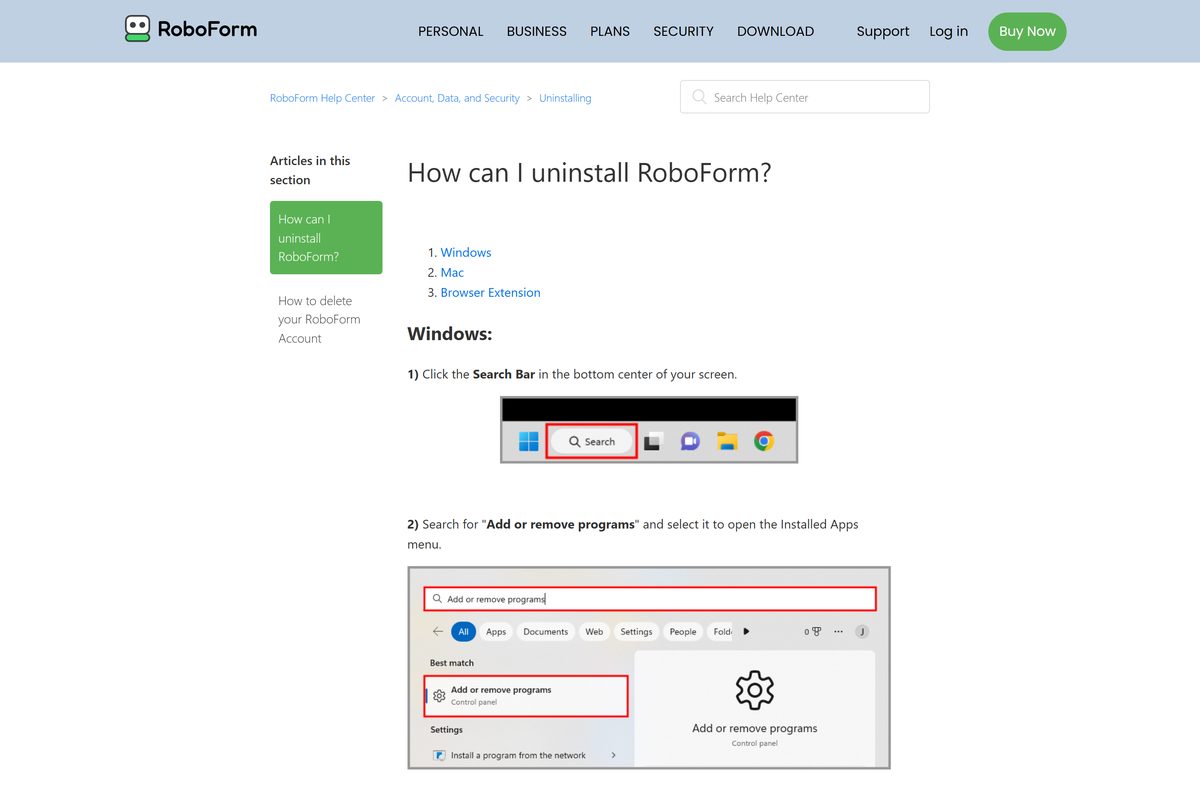
Task: Select the How can I uninstall RoboForm? article
Action: (326, 238)
